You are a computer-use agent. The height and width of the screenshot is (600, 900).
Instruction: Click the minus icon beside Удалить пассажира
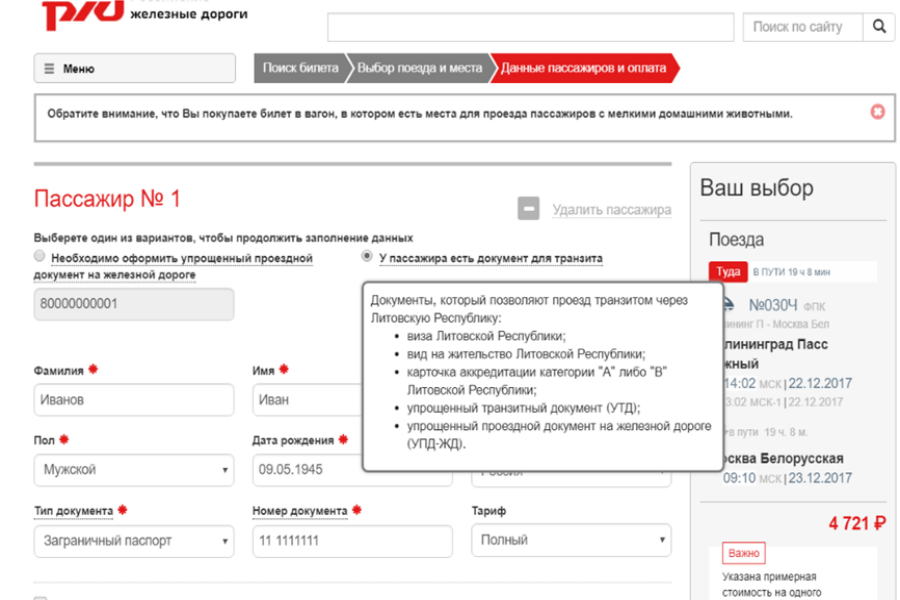coord(528,209)
